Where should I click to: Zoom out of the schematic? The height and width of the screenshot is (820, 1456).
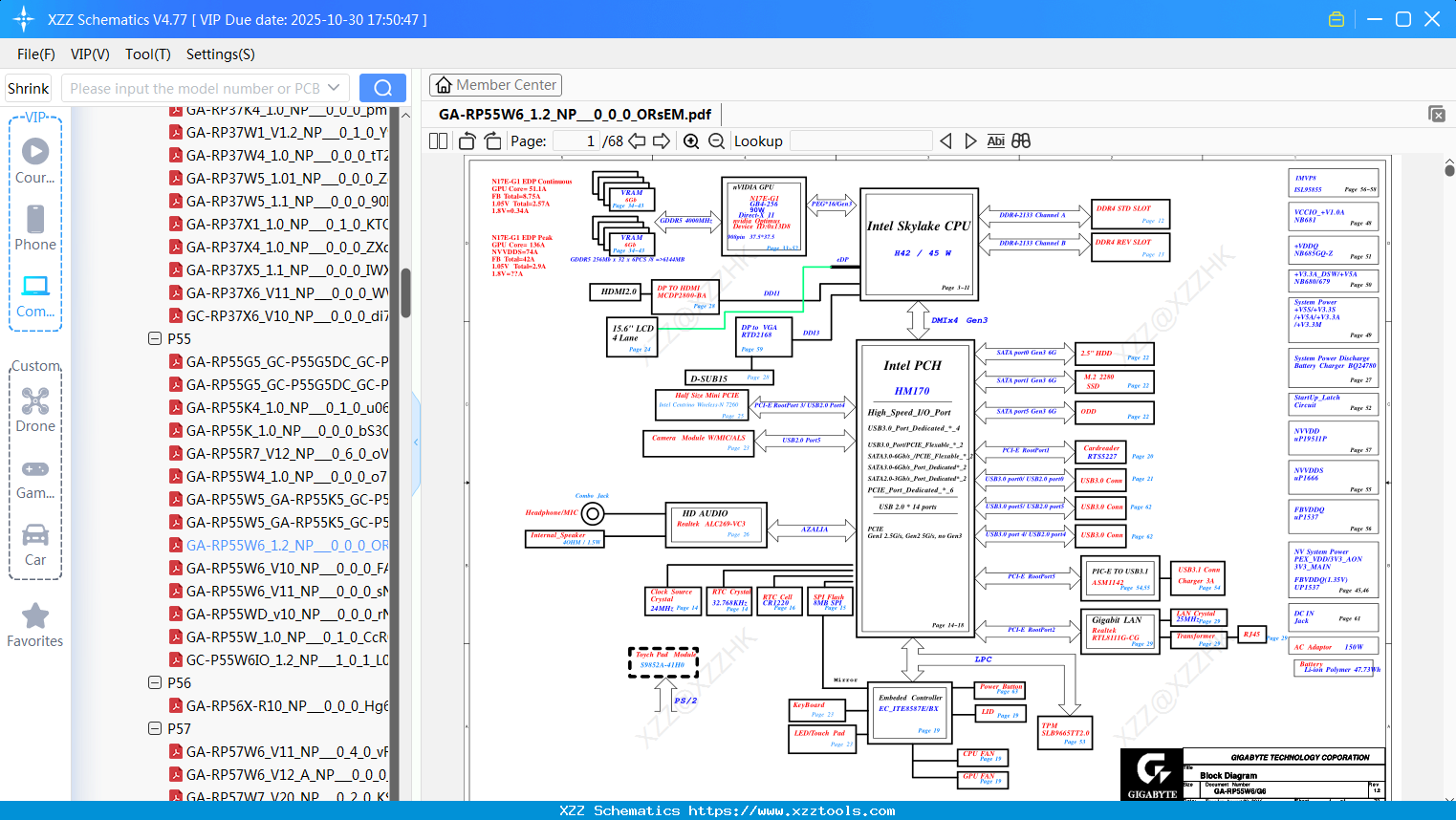click(716, 140)
